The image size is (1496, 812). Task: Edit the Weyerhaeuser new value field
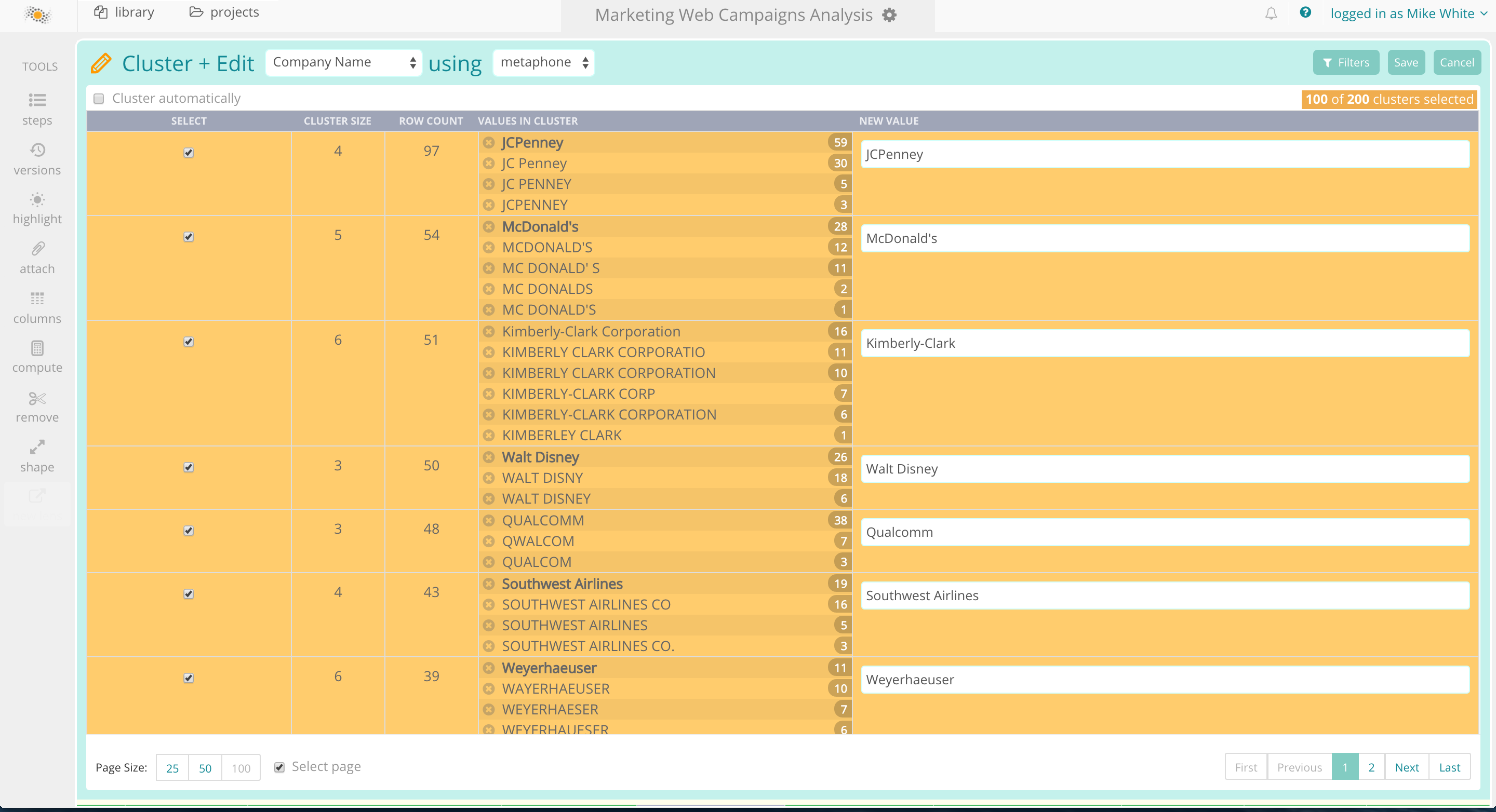click(1165, 680)
